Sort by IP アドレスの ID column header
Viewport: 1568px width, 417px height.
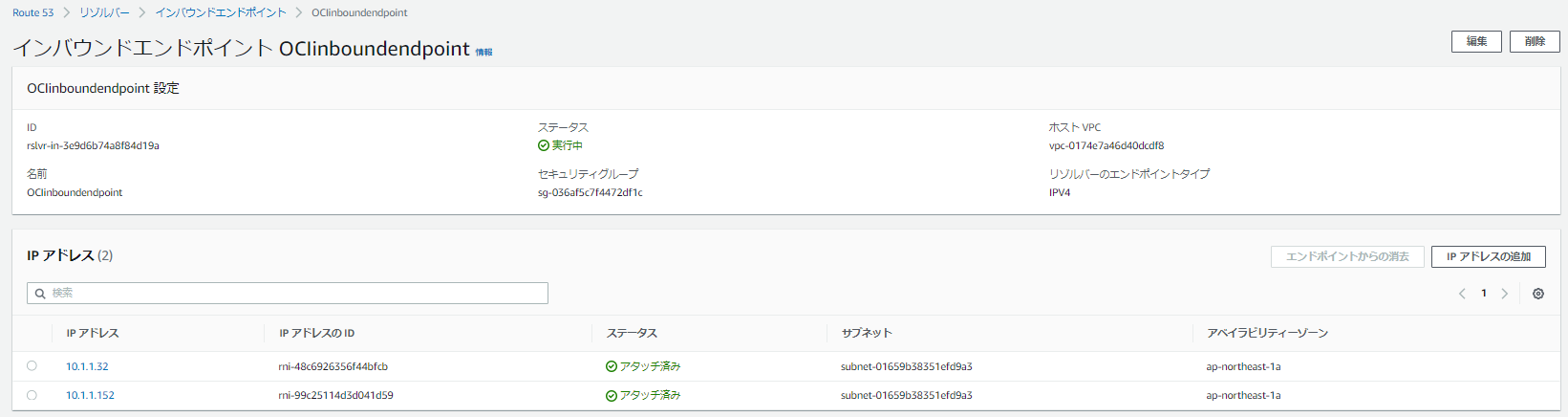316,333
